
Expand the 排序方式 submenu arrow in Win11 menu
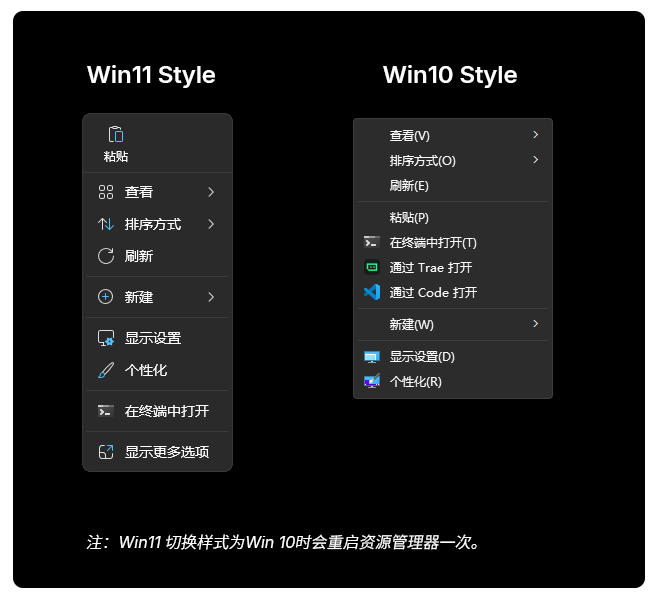pos(211,224)
